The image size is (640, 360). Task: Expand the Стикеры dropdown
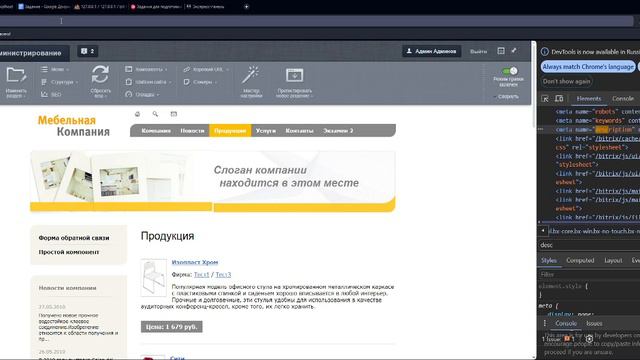click(200, 82)
